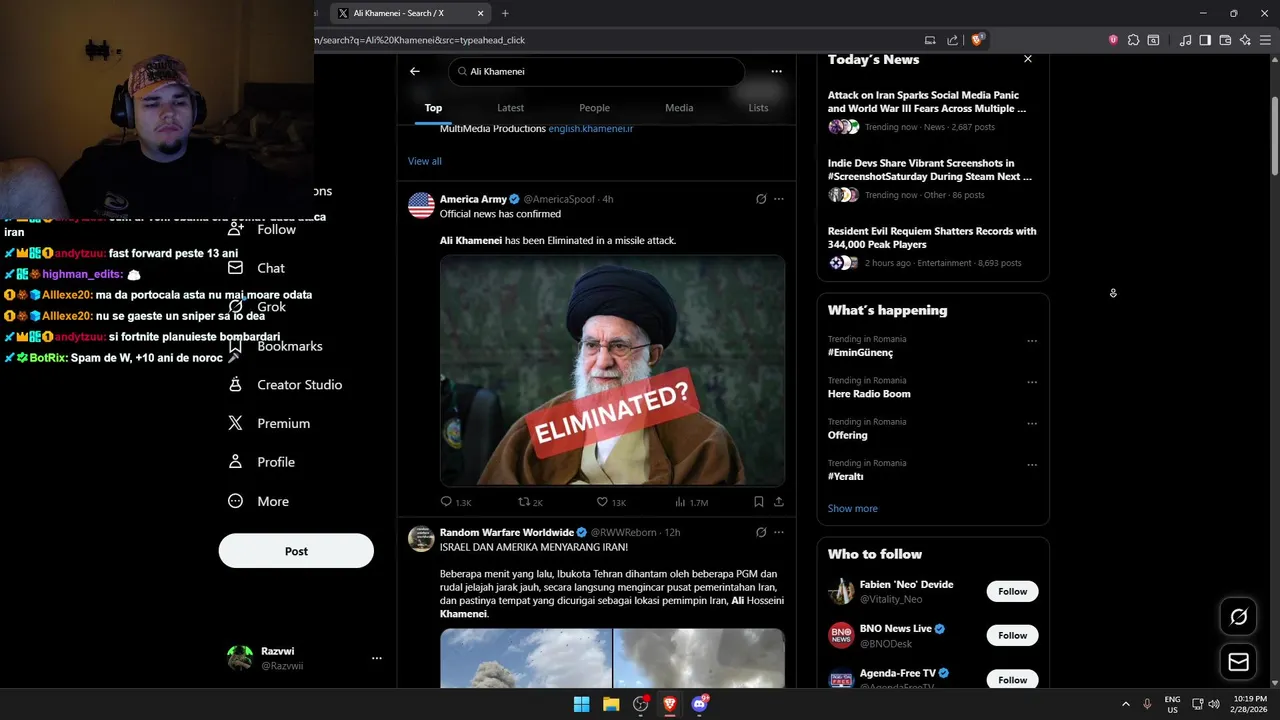Switch to the Media tab
The image size is (1280, 720).
[x=679, y=108]
